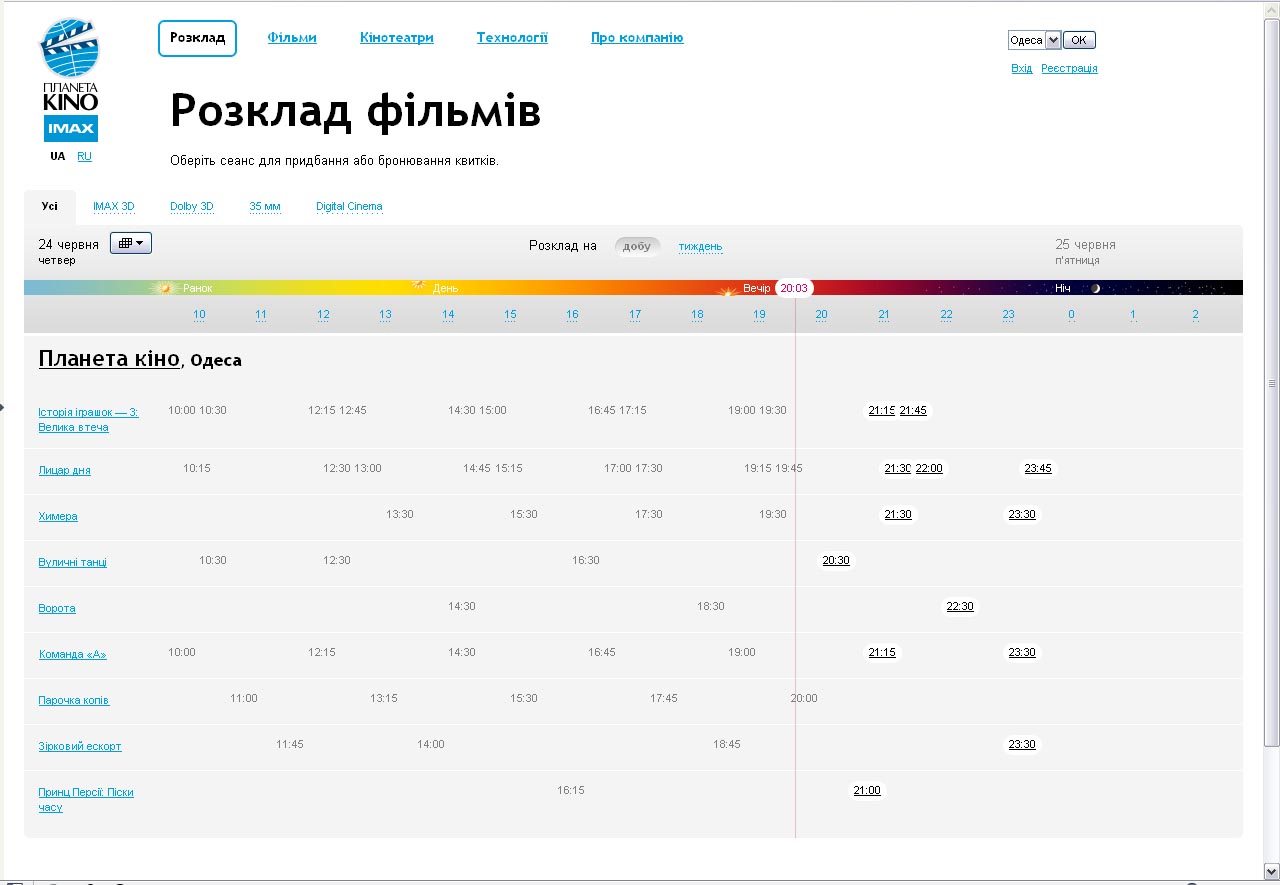Select the добу schedule view

(637, 246)
